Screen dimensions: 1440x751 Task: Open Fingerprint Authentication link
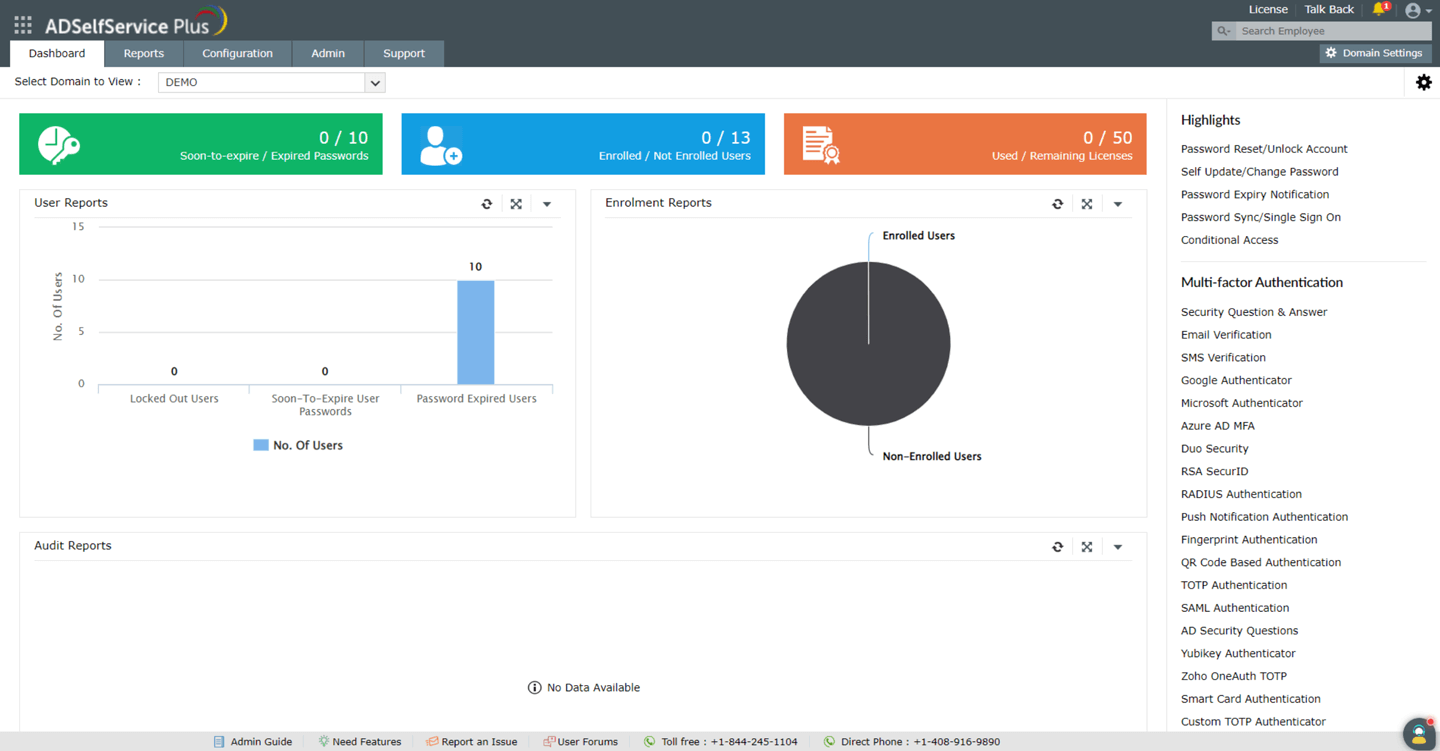coord(1249,540)
